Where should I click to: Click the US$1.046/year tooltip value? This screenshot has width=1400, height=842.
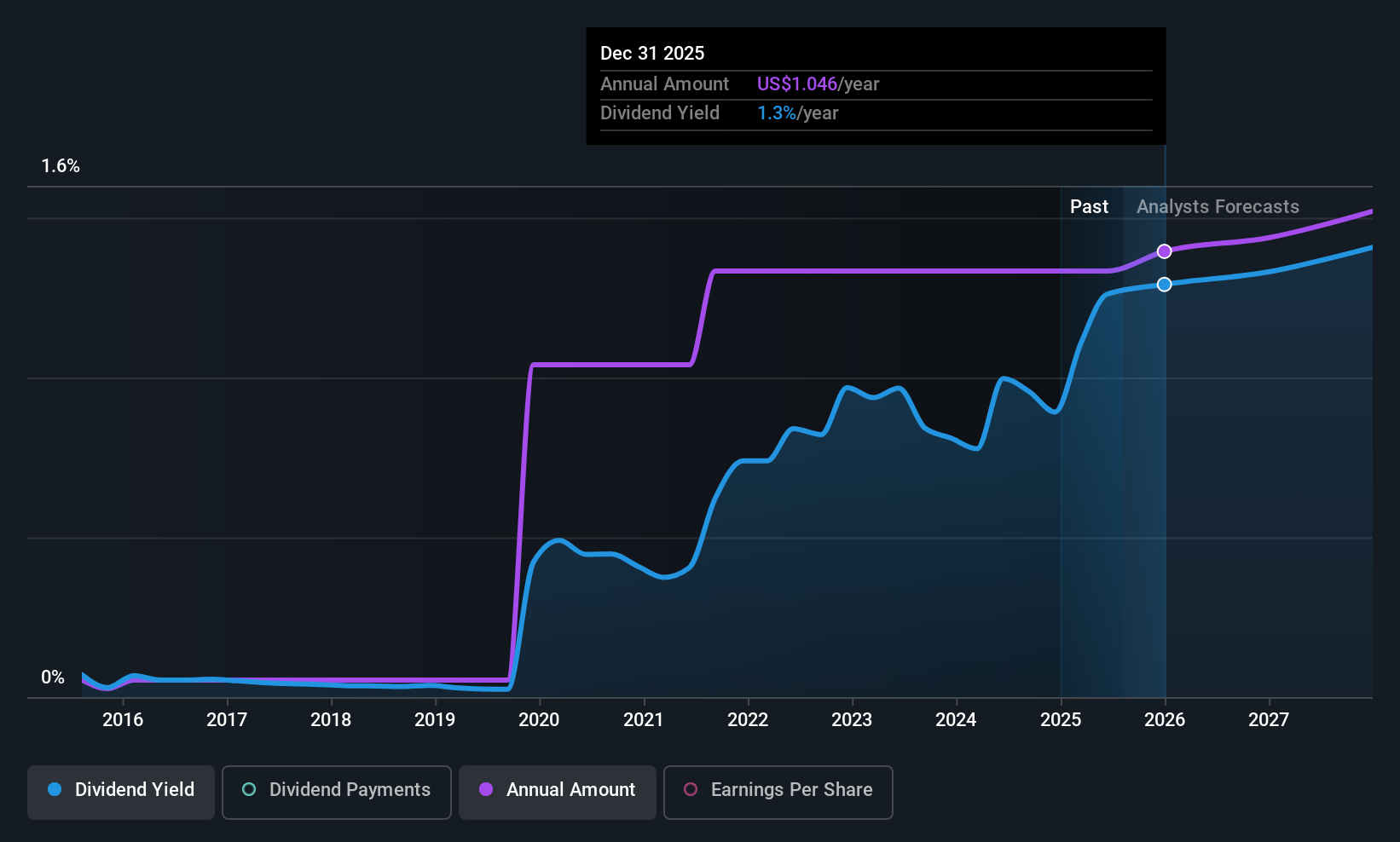pos(818,84)
